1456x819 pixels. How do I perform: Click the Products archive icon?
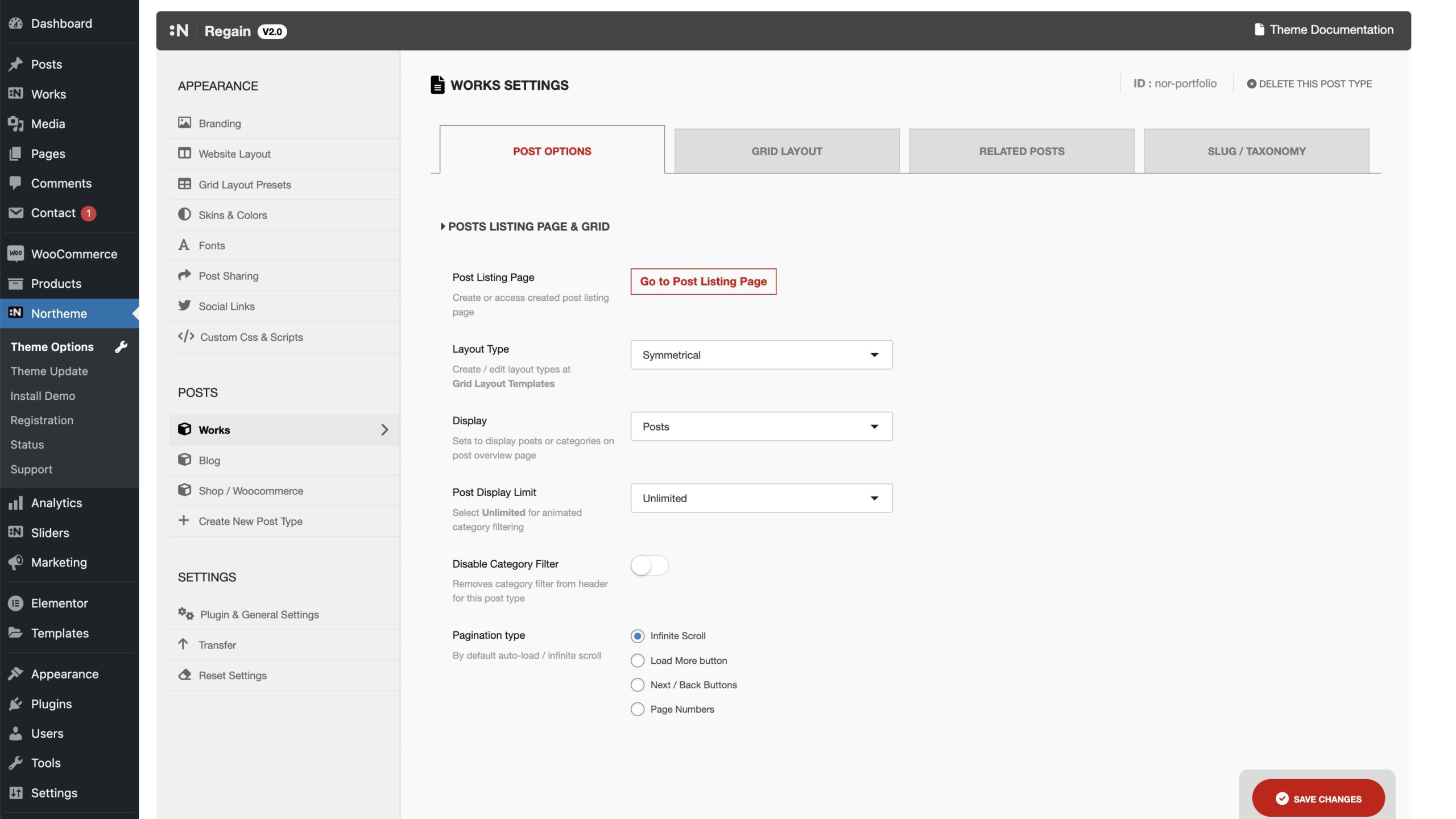pyautogui.click(x=15, y=283)
